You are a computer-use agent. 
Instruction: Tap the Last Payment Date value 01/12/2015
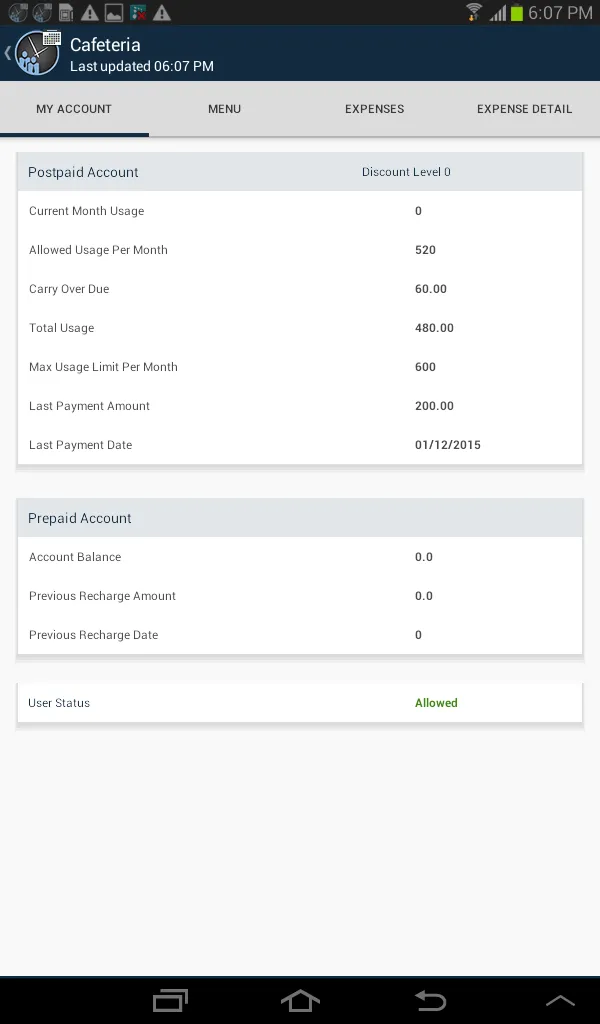click(x=447, y=445)
